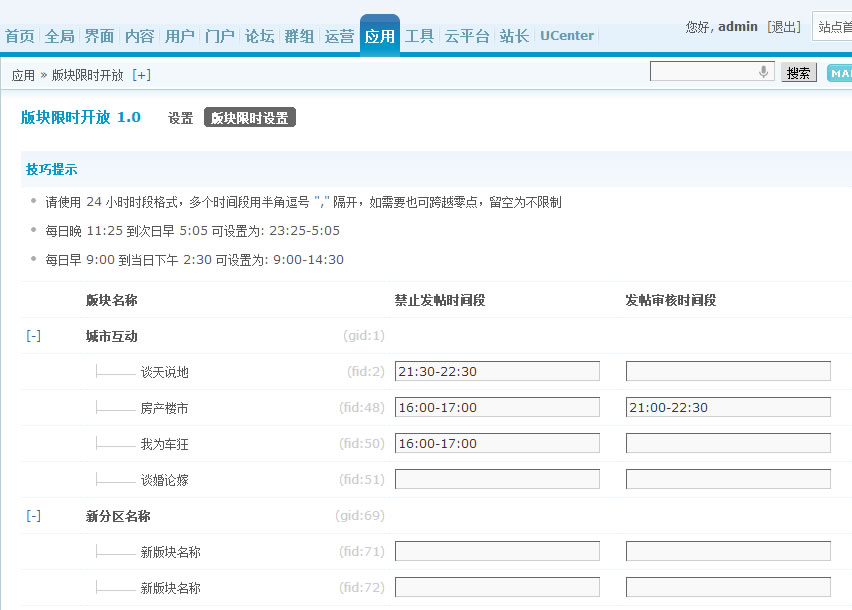
Task: Open the 工具 navigation menu
Action: (x=420, y=36)
